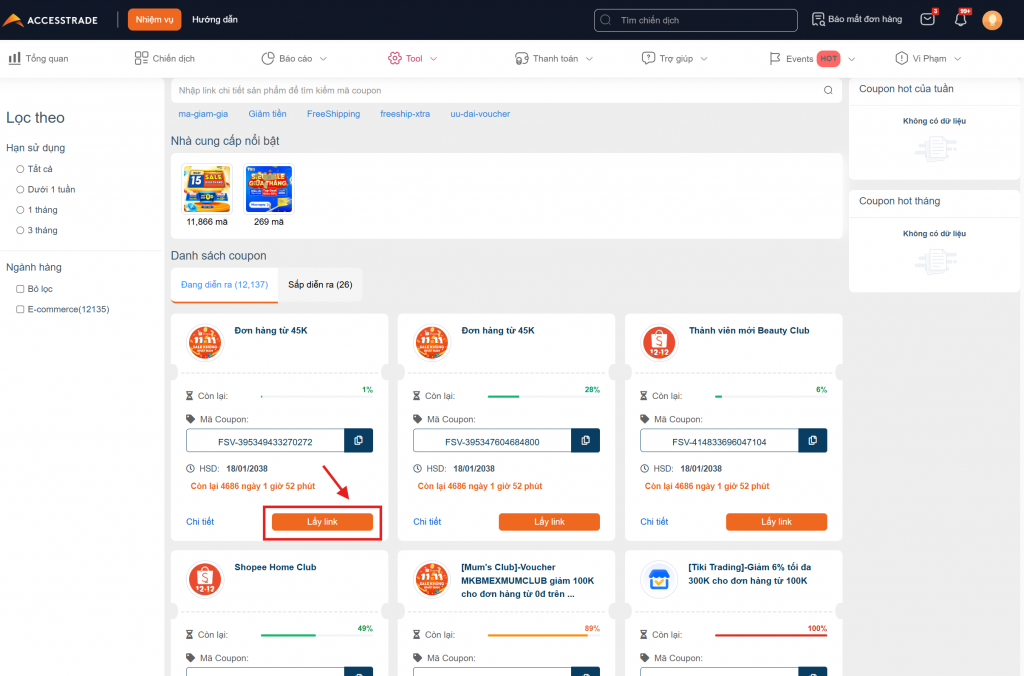This screenshot has width=1024, height=676.
Task: Click the Tổng quan bar chart icon
Action: pos(14,58)
